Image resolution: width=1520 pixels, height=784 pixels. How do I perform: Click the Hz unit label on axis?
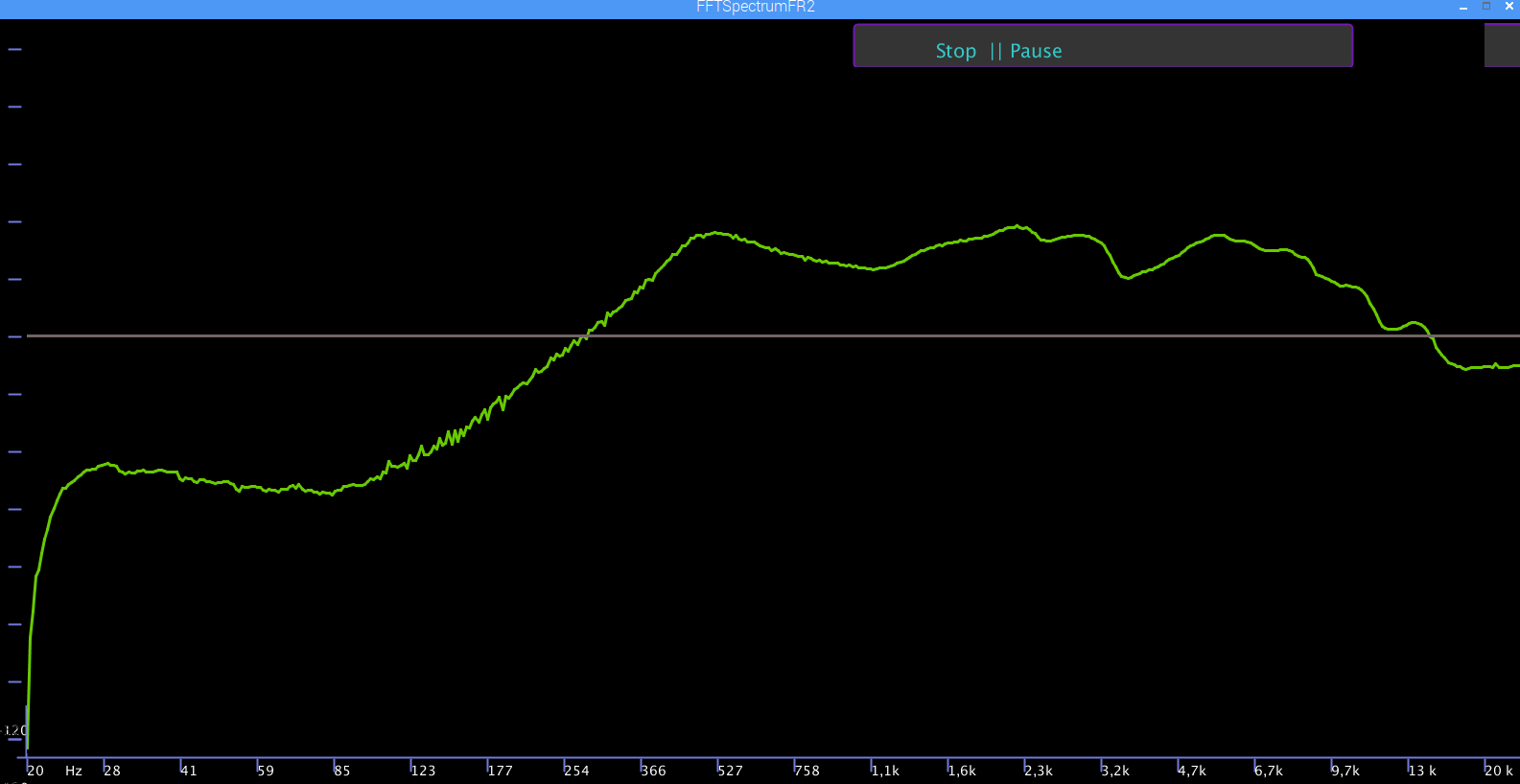pyautogui.click(x=74, y=771)
